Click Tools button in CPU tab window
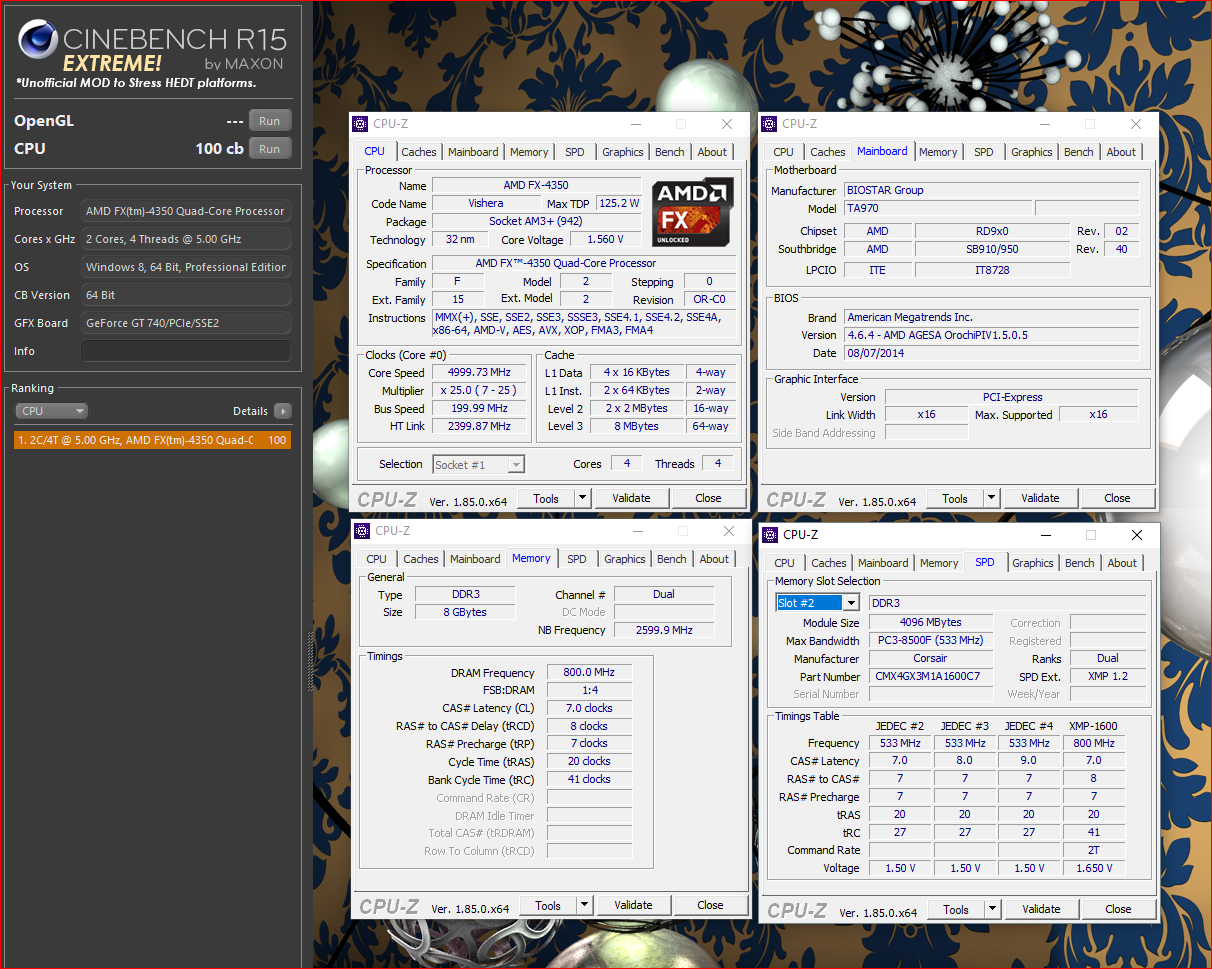The image size is (1212, 969). click(546, 498)
